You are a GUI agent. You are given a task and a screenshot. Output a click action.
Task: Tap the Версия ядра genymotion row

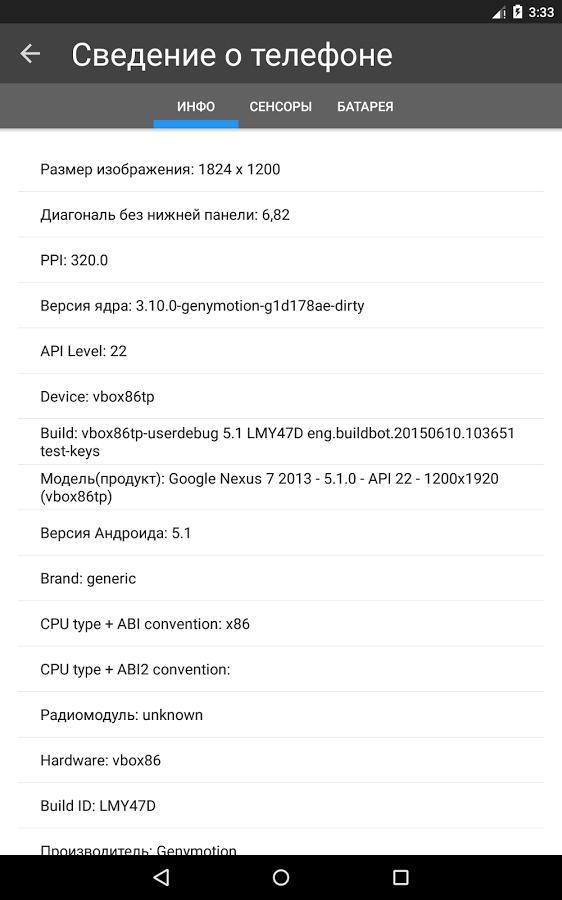click(x=281, y=305)
